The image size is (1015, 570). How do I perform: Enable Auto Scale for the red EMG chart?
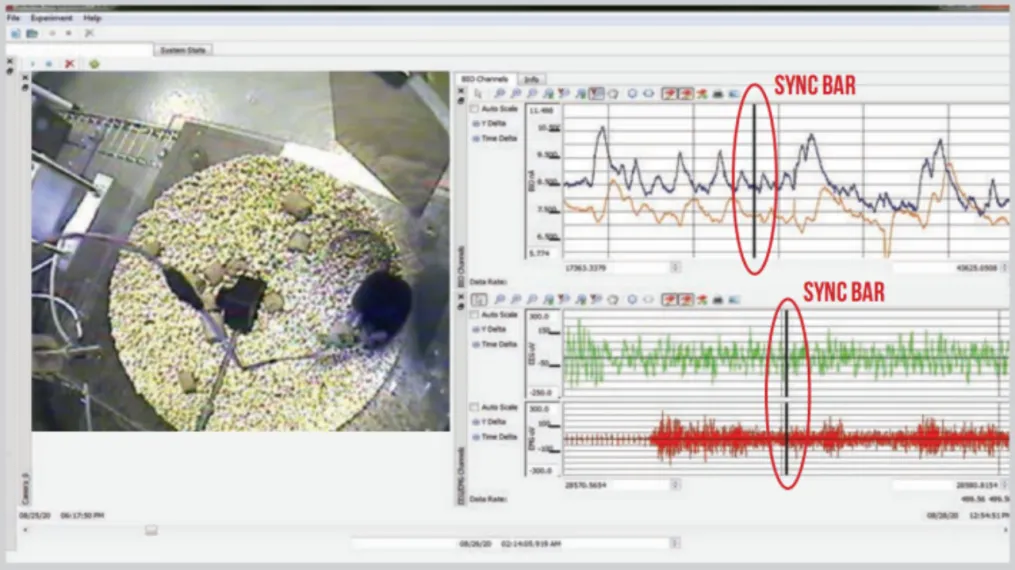tap(474, 407)
